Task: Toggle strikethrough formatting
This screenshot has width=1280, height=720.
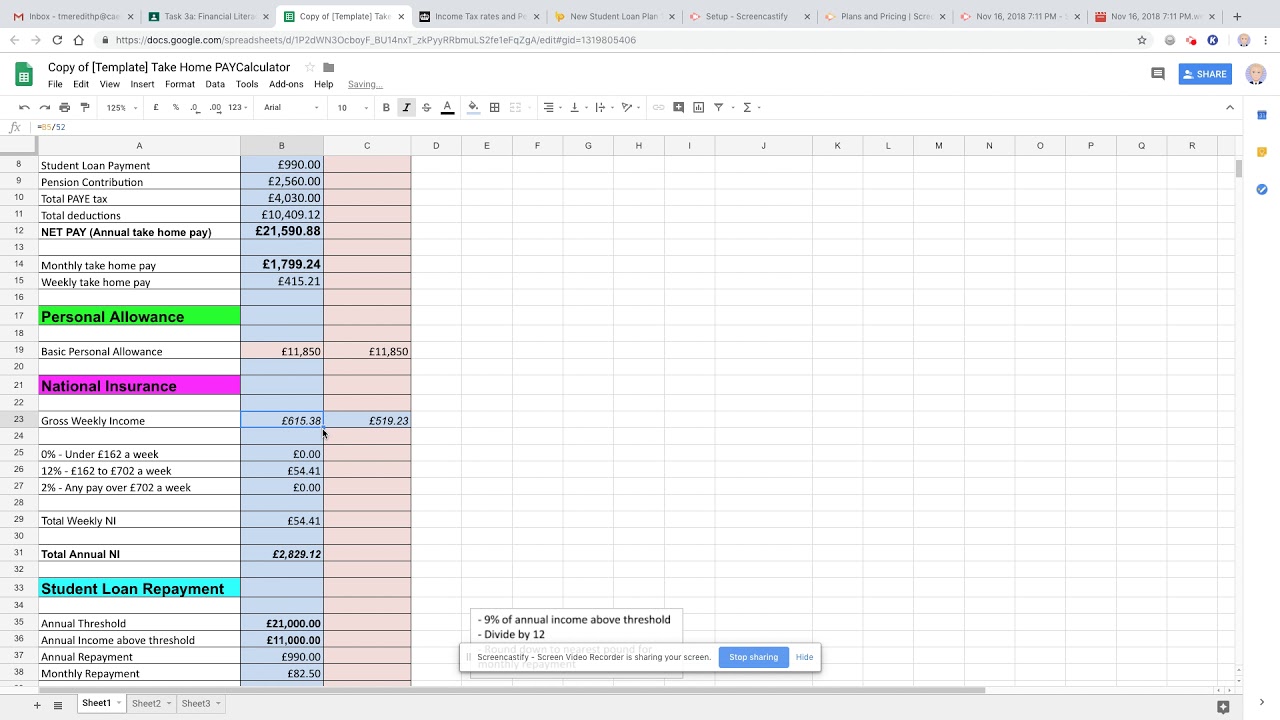Action: click(426, 107)
